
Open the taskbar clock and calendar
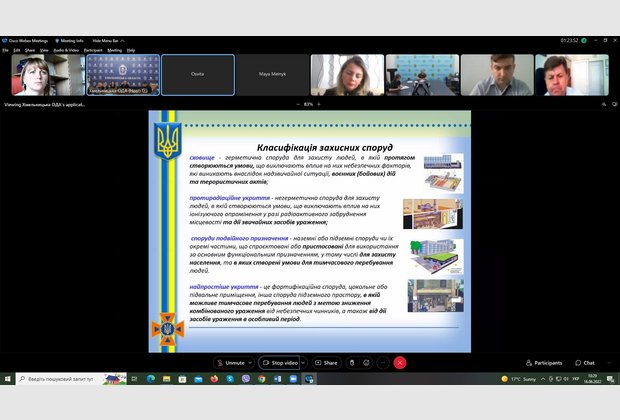[592, 379]
